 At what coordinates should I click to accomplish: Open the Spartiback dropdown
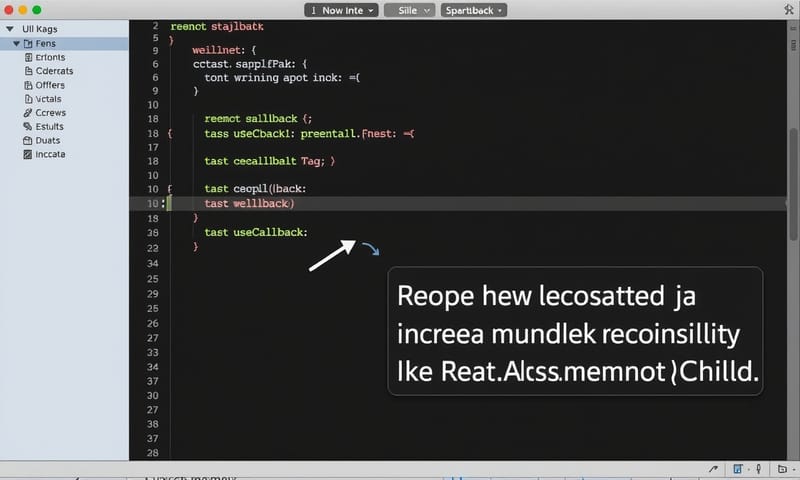tap(474, 10)
